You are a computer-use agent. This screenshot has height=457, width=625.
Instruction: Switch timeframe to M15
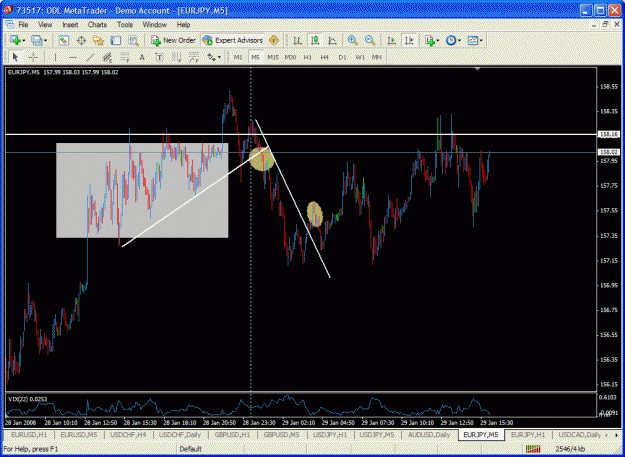coord(273,57)
